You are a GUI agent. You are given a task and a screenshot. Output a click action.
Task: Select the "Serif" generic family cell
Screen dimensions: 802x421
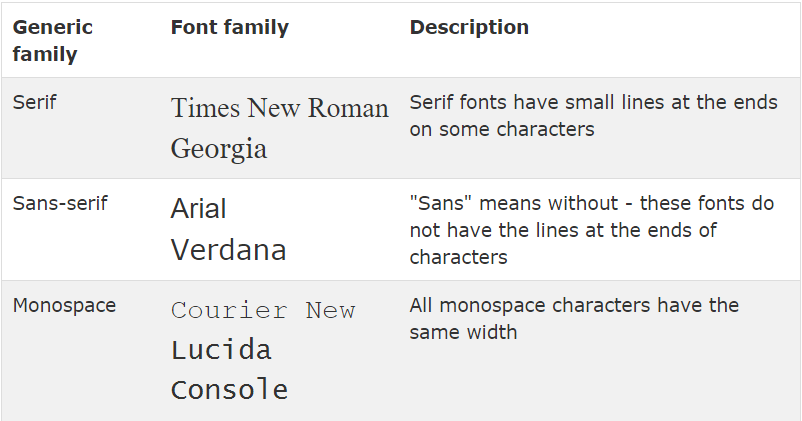34,102
